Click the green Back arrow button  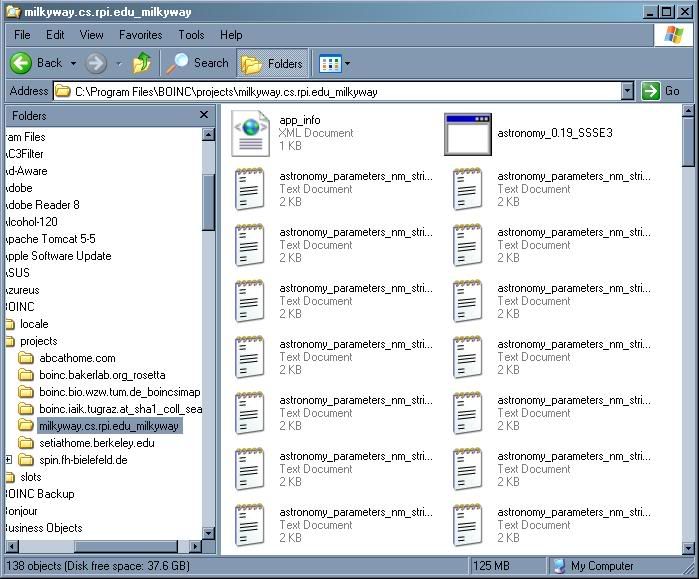(21, 63)
